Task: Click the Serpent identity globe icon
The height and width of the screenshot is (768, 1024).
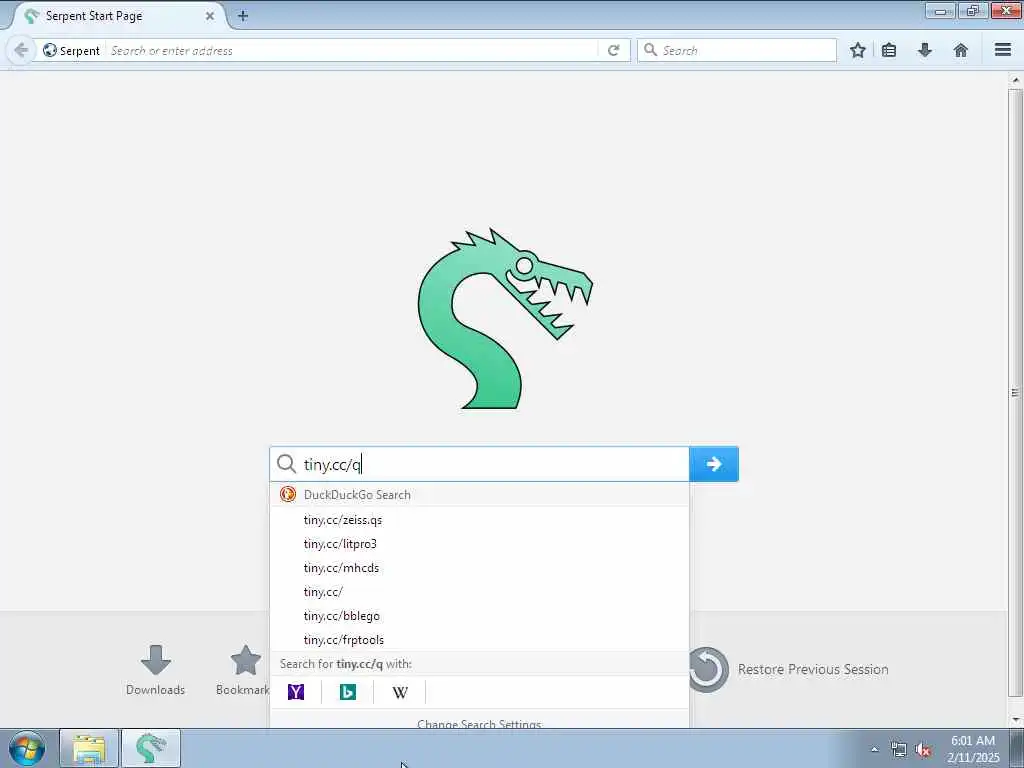Action: pos(50,50)
